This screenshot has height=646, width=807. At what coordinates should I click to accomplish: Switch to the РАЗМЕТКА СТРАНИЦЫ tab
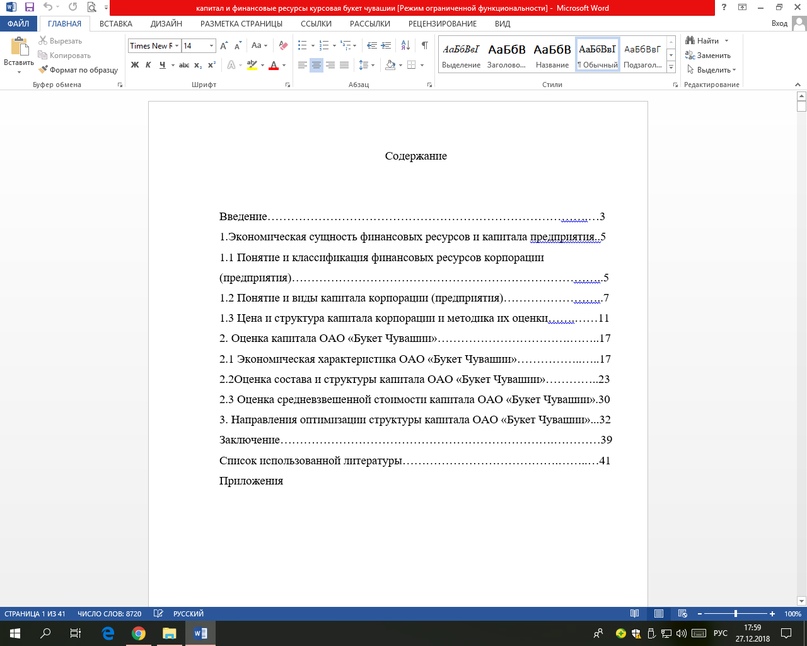pyautogui.click(x=241, y=24)
